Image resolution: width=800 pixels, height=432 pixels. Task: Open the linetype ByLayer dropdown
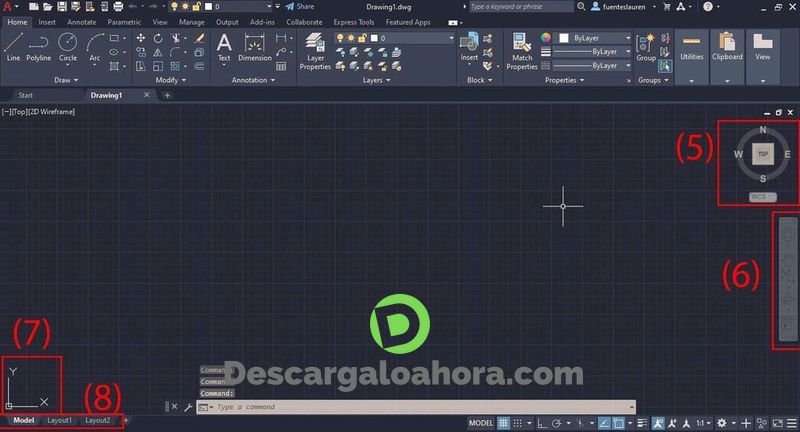pos(592,66)
